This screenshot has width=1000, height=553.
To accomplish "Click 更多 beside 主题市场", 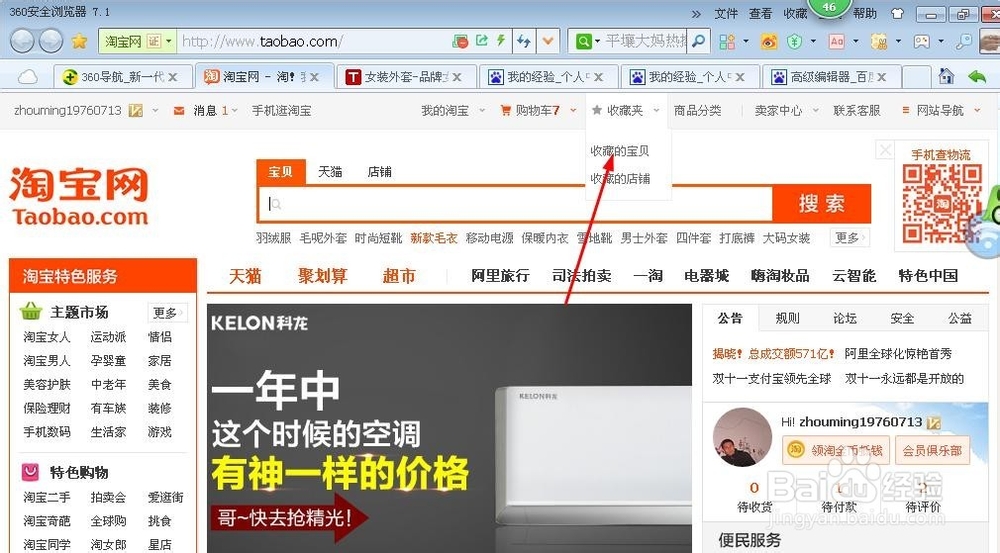I will (x=167, y=313).
